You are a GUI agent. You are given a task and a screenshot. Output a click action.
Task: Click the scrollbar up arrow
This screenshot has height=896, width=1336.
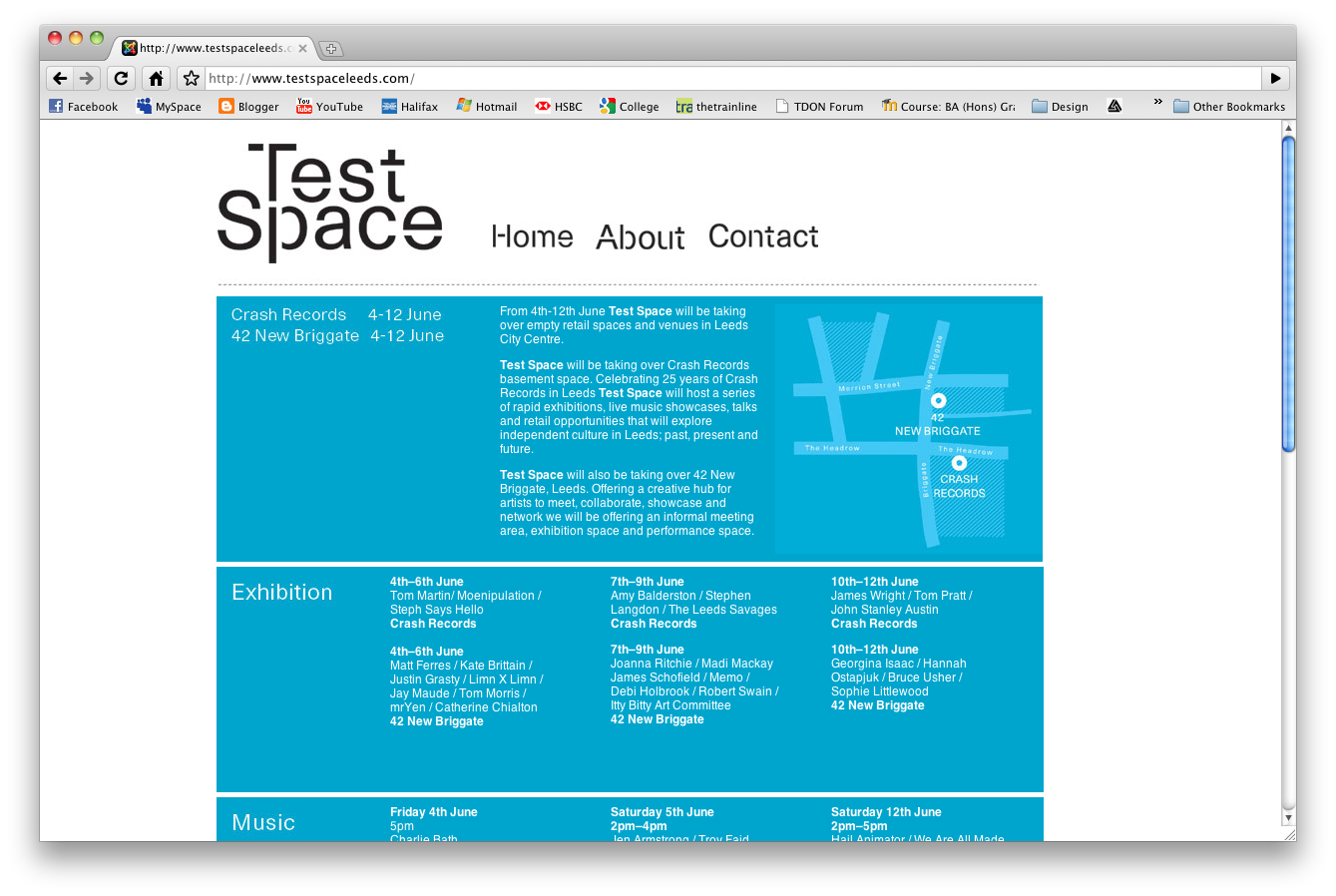point(1288,128)
